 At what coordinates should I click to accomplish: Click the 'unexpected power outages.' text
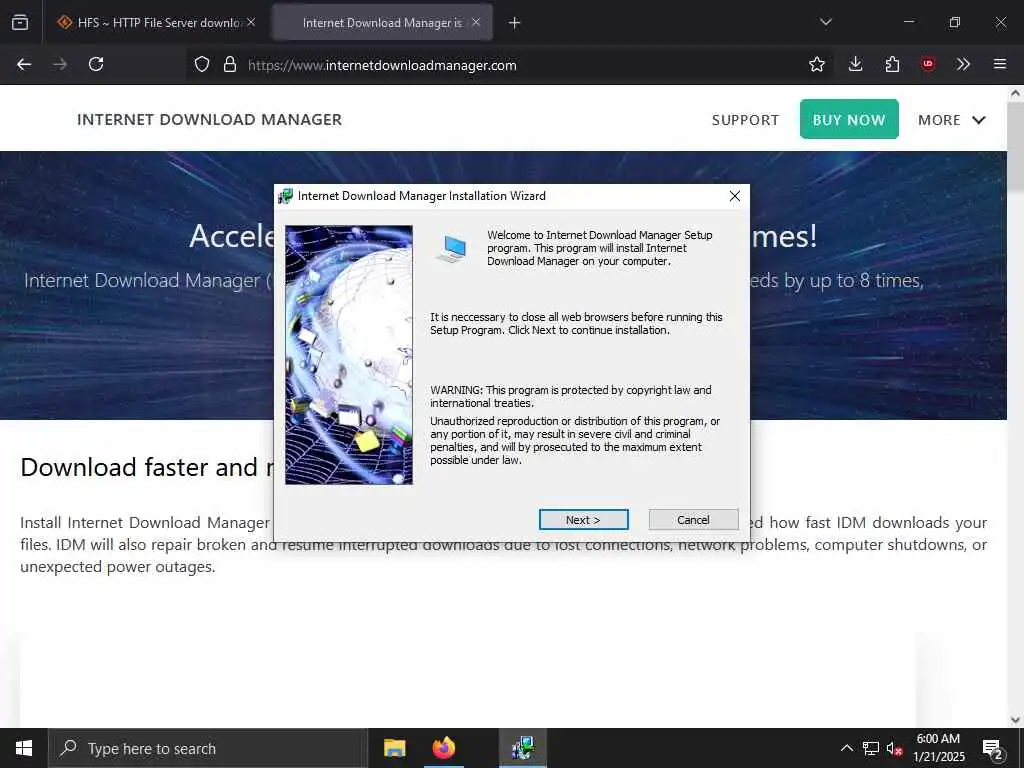(x=118, y=567)
